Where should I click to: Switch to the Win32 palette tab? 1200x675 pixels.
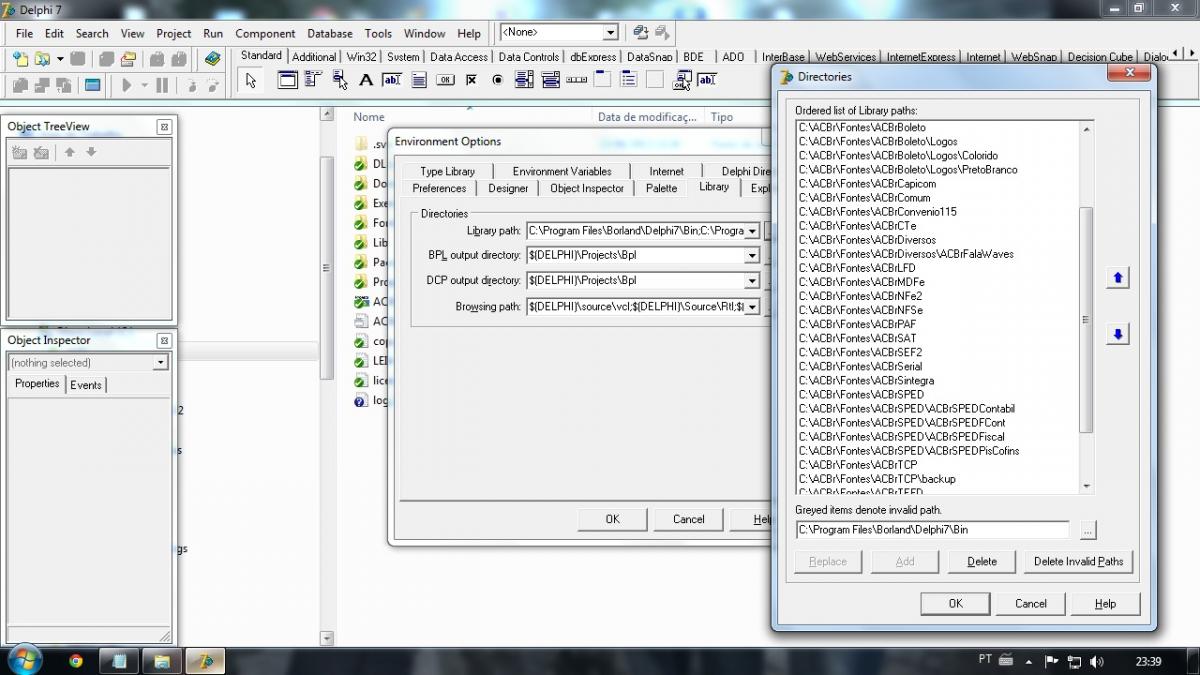(x=362, y=57)
